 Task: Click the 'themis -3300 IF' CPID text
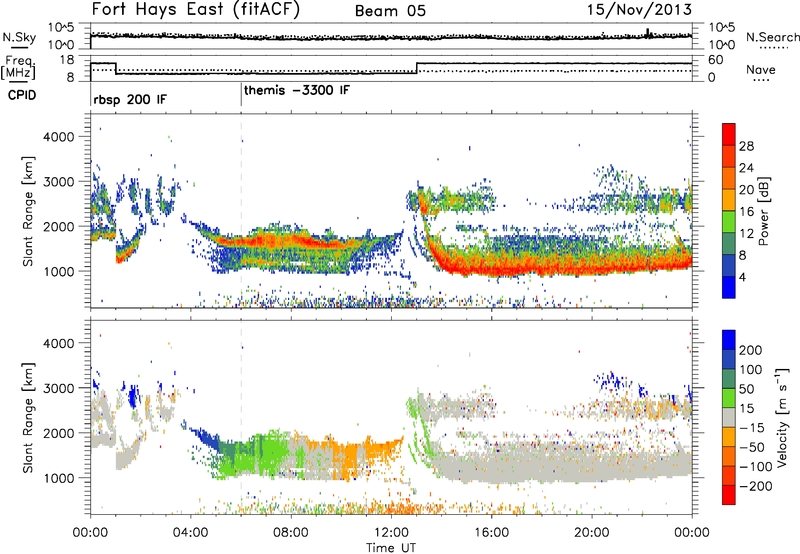point(297,90)
